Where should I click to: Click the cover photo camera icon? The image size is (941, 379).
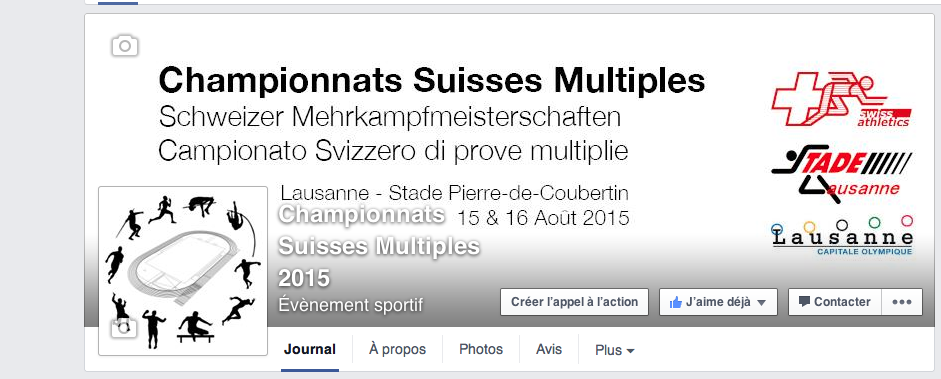125,46
